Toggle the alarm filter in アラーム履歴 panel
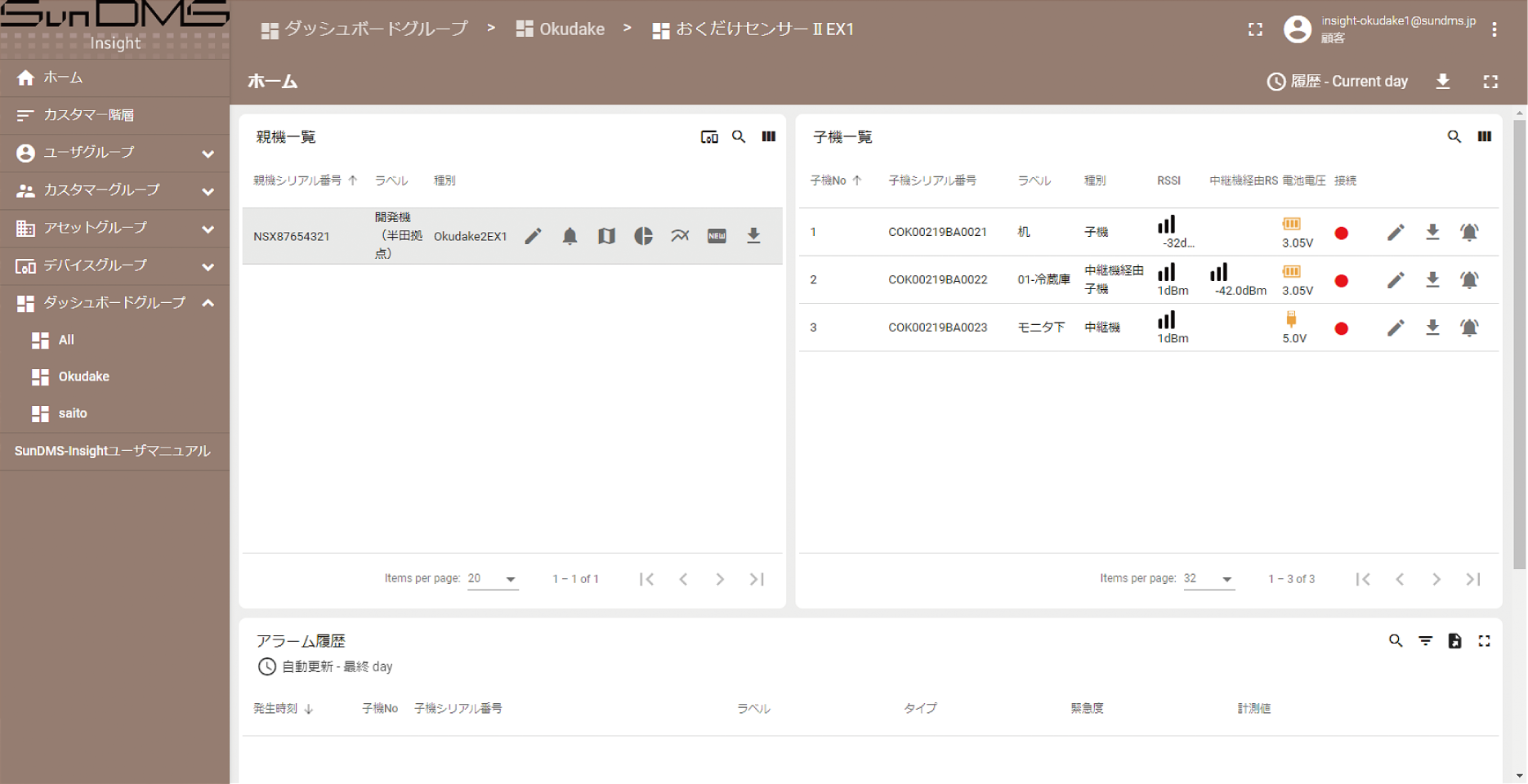The image size is (1528, 784). [1425, 641]
